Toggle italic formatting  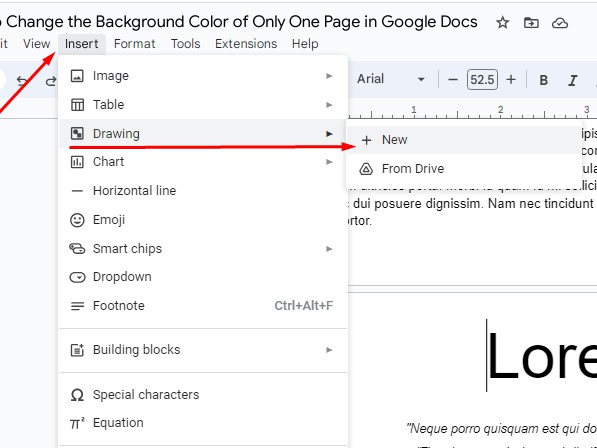click(x=572, y=80)
